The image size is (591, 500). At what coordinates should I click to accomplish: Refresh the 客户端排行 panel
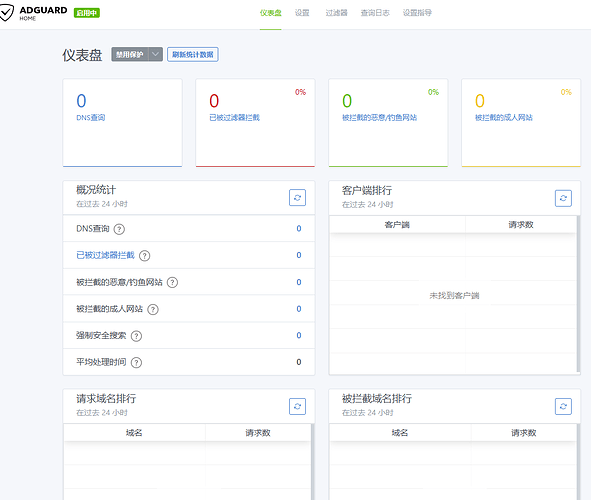[563, 198]
